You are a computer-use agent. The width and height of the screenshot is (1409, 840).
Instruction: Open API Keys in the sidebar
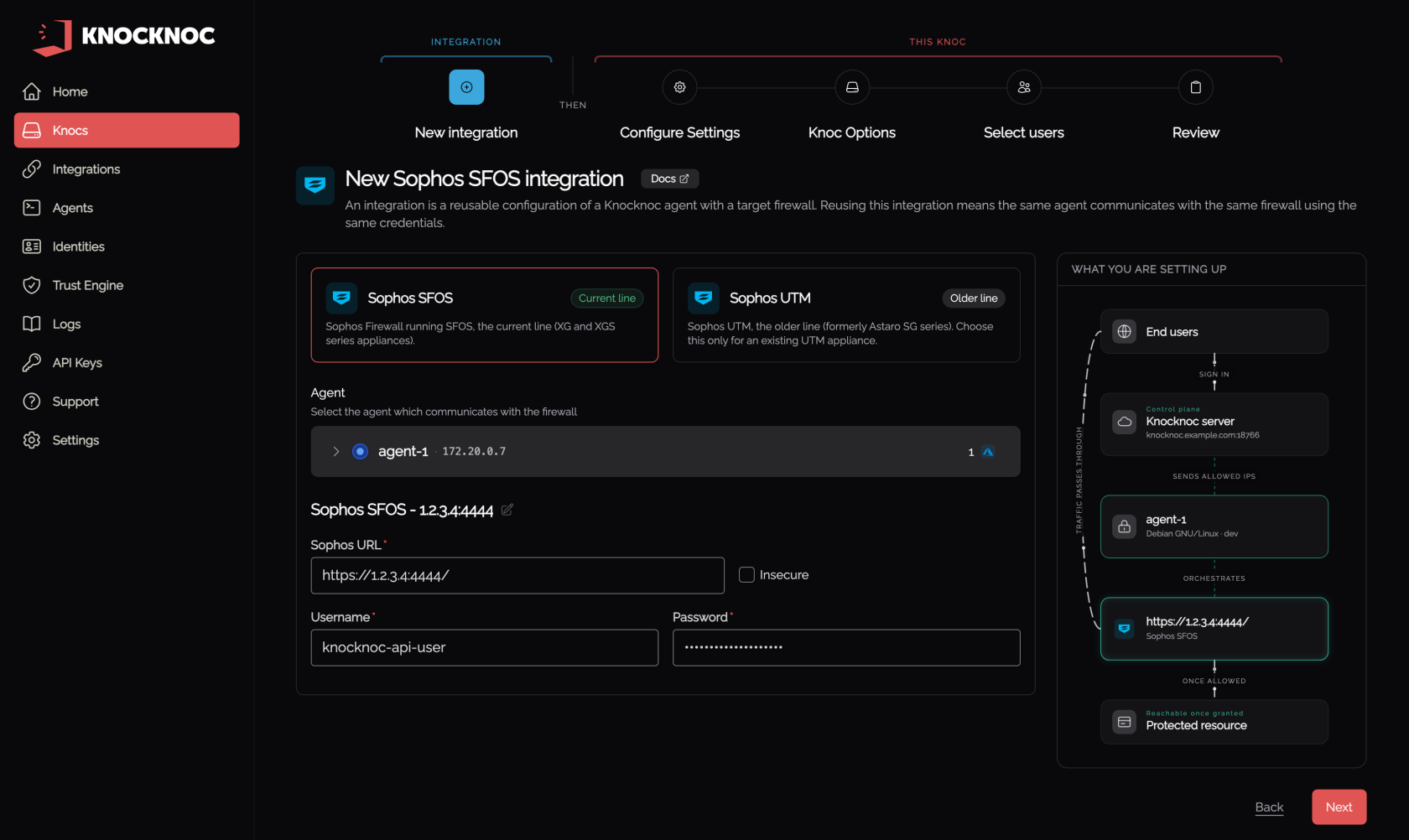(x=127, y=363)
